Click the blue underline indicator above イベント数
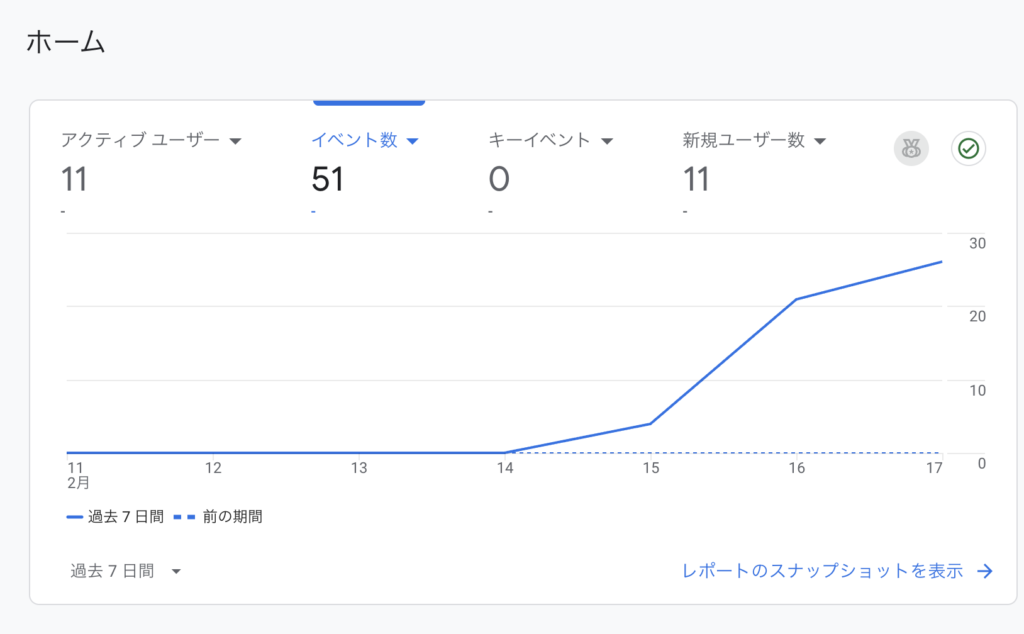Image resolution: width=1024 pixels, height=634 pixels. [x=369, y=100]
